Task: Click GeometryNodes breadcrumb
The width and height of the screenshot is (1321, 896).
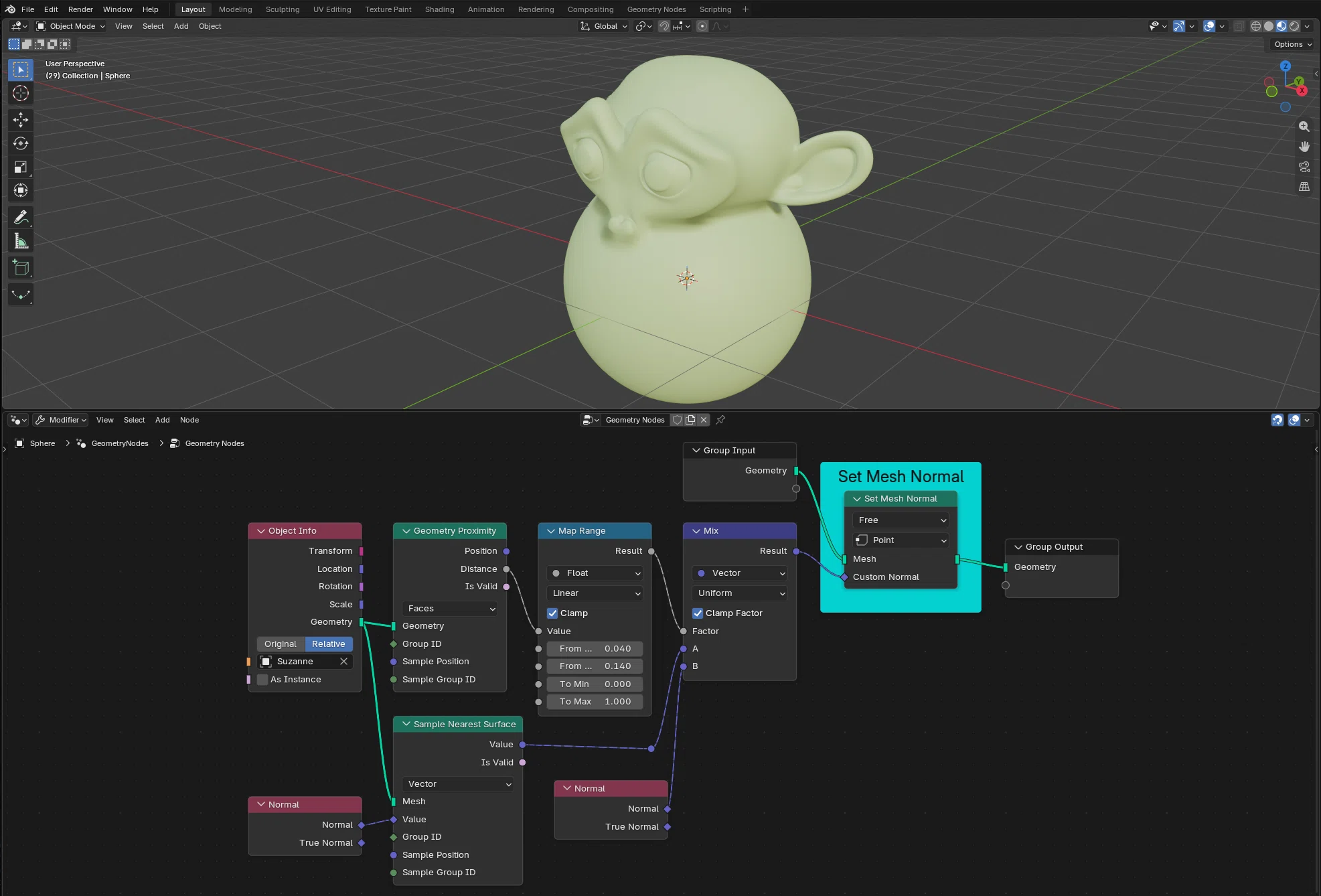Action: click(x=120, y=443)
